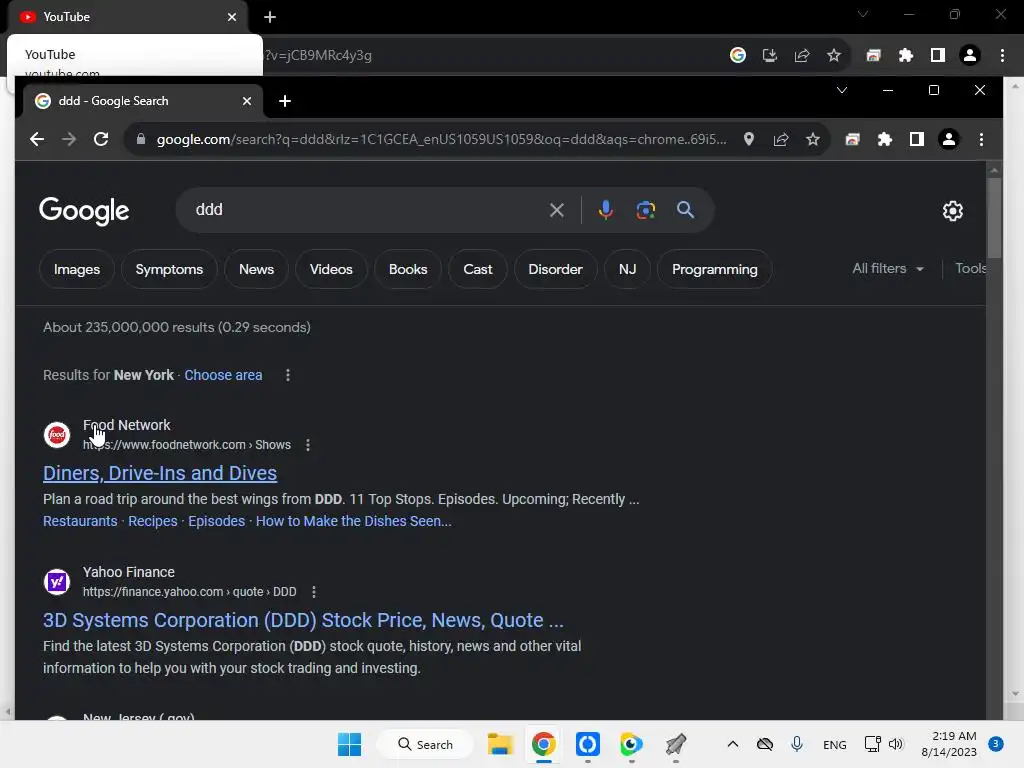Select the Programming filter chip
This screenshot has width=1024, height=768.
[714, 269]
